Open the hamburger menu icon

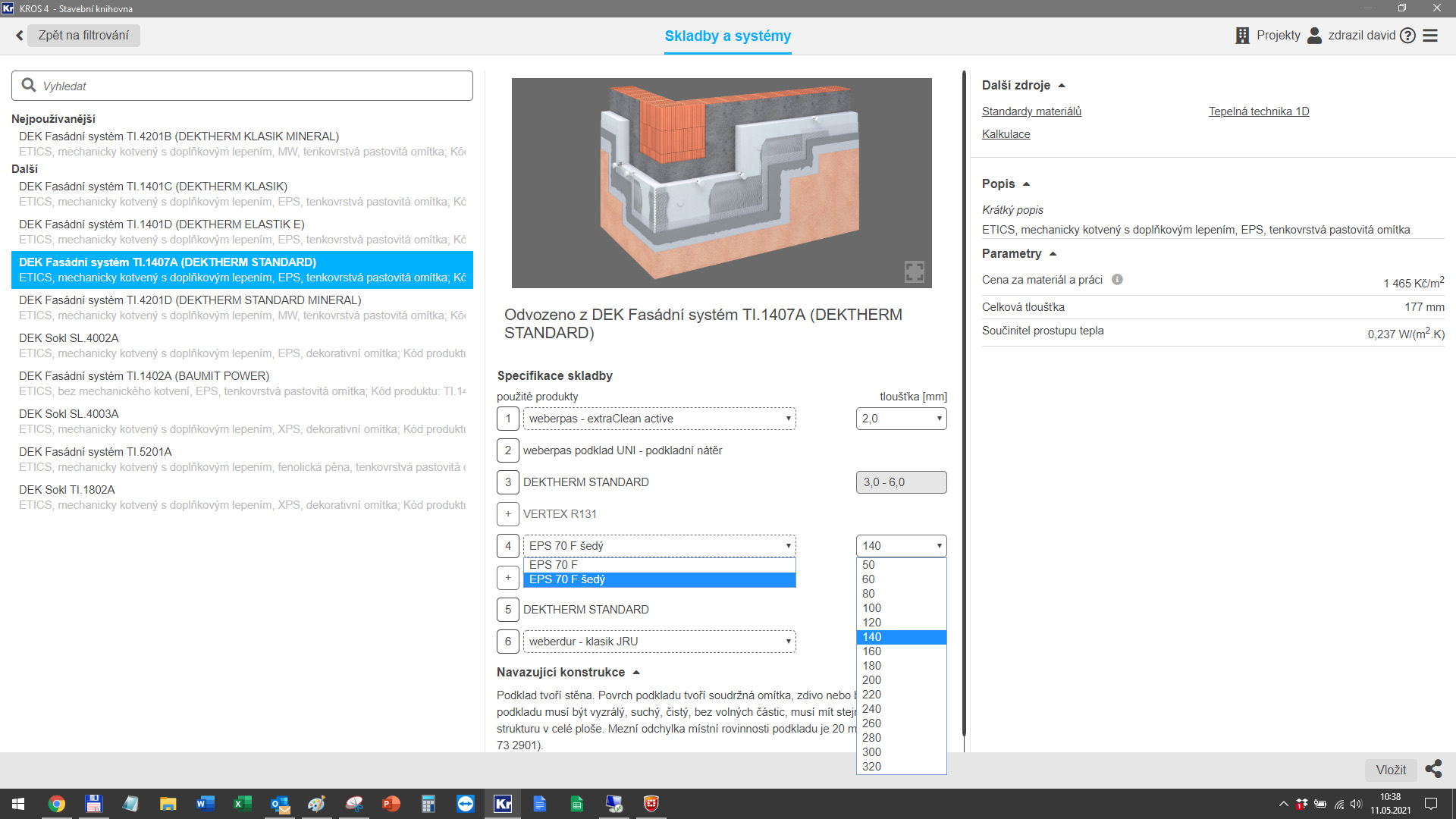pos(1430,36)
